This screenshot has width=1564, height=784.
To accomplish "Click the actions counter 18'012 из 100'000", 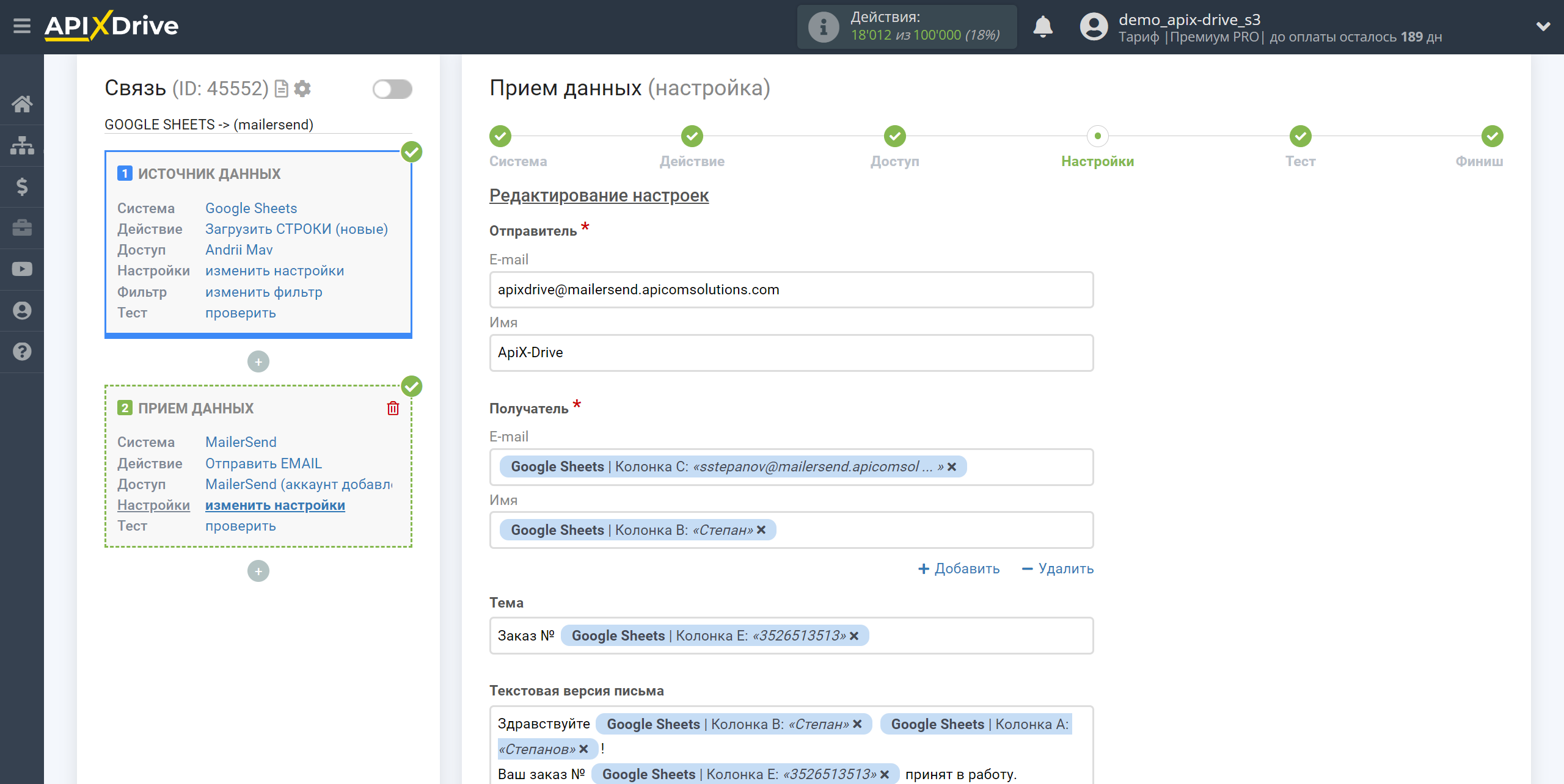I will [x=906, y=35].
